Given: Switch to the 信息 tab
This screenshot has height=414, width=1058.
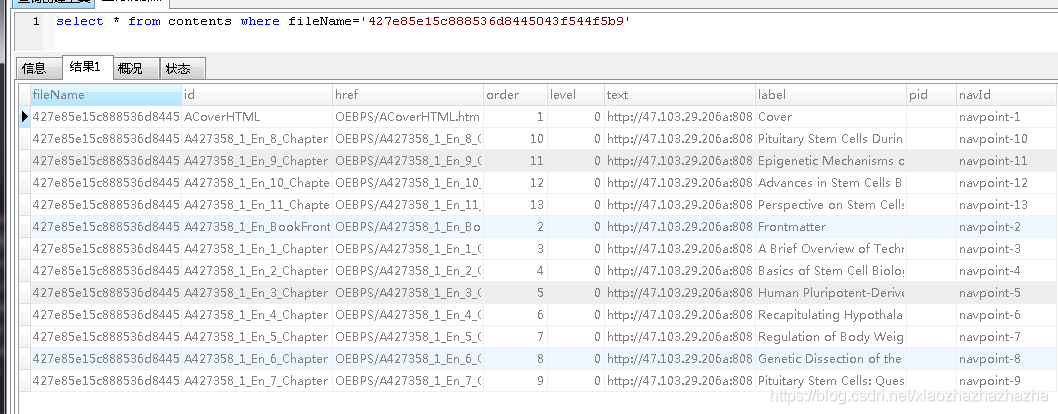Looking at the screenshot, I should (x=39, y=68).
